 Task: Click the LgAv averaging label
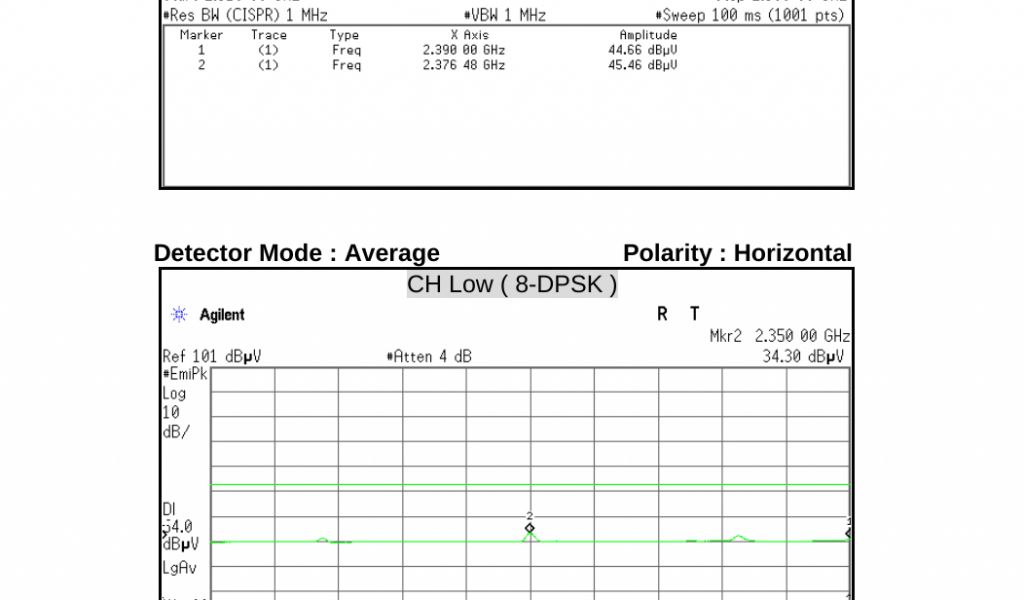click(181, 568)
